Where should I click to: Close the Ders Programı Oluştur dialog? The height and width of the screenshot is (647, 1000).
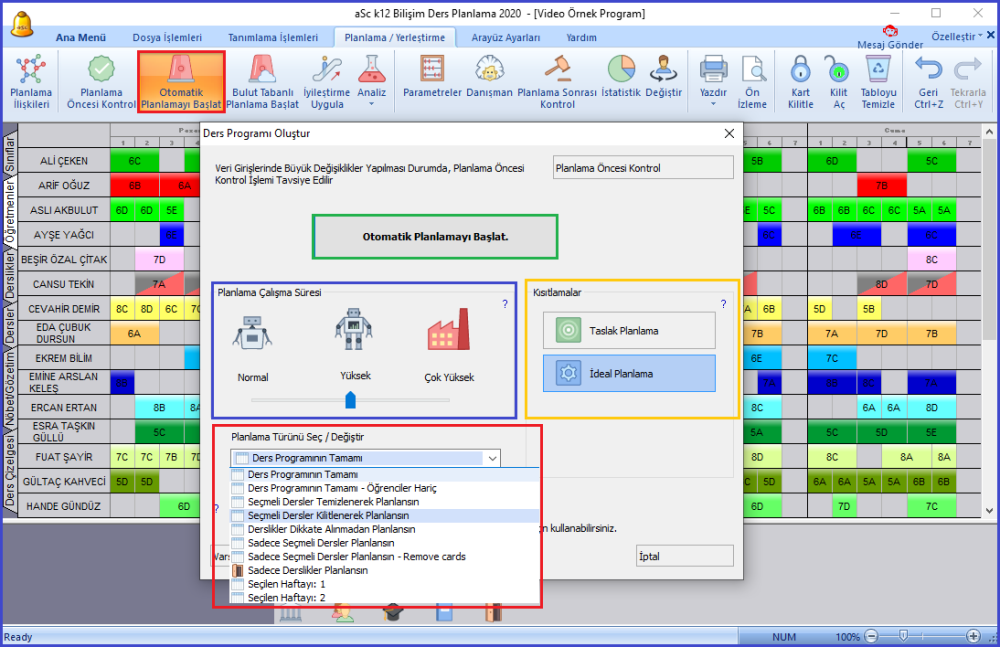coord(729,133)
